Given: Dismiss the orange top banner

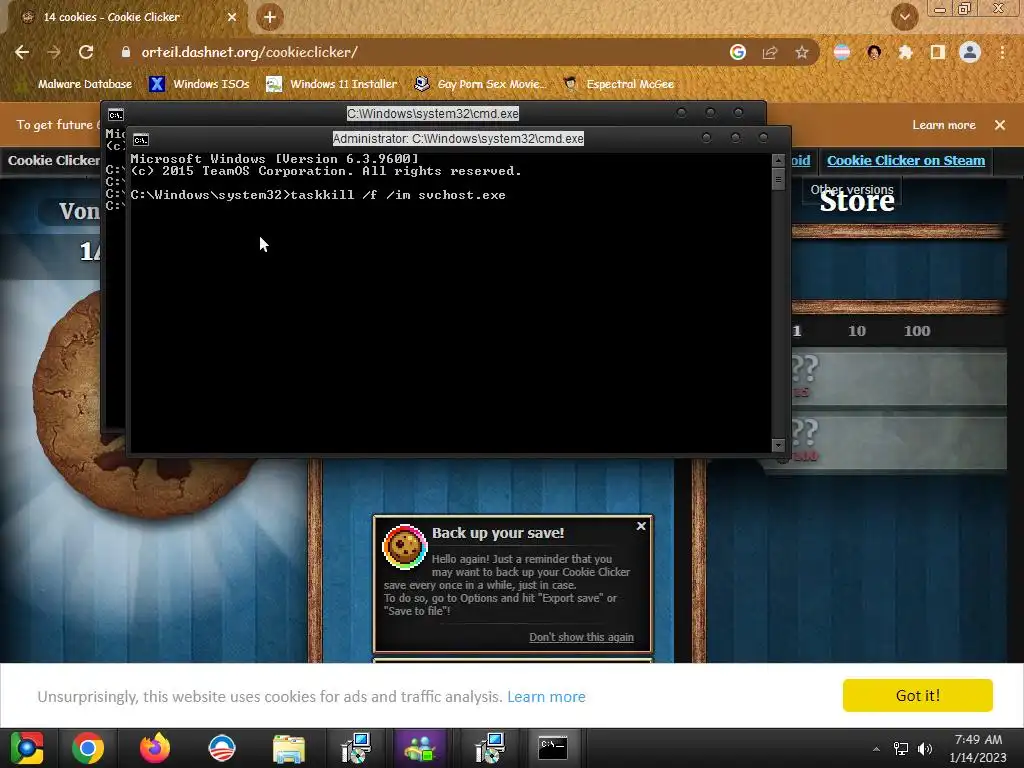Looking at the screenshot, I should pyautogui.click(x=1000, y=125).
